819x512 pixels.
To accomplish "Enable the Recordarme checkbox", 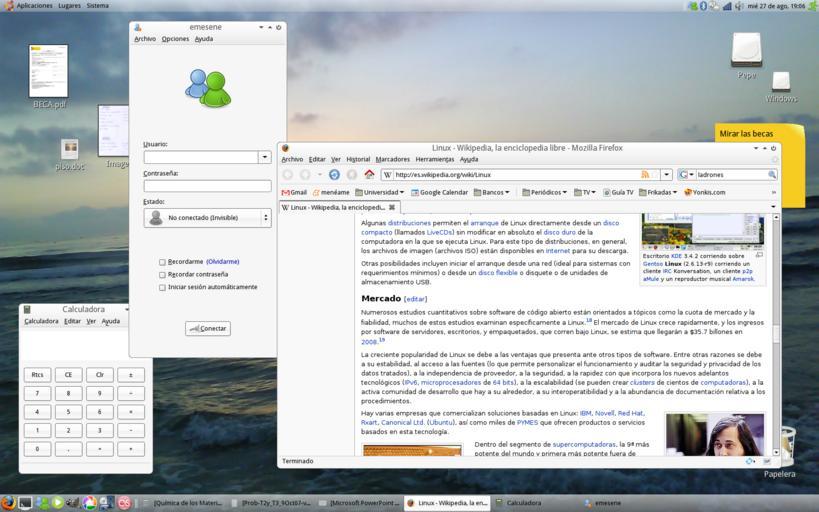I will pyautogui.click(x=162, y=262).
